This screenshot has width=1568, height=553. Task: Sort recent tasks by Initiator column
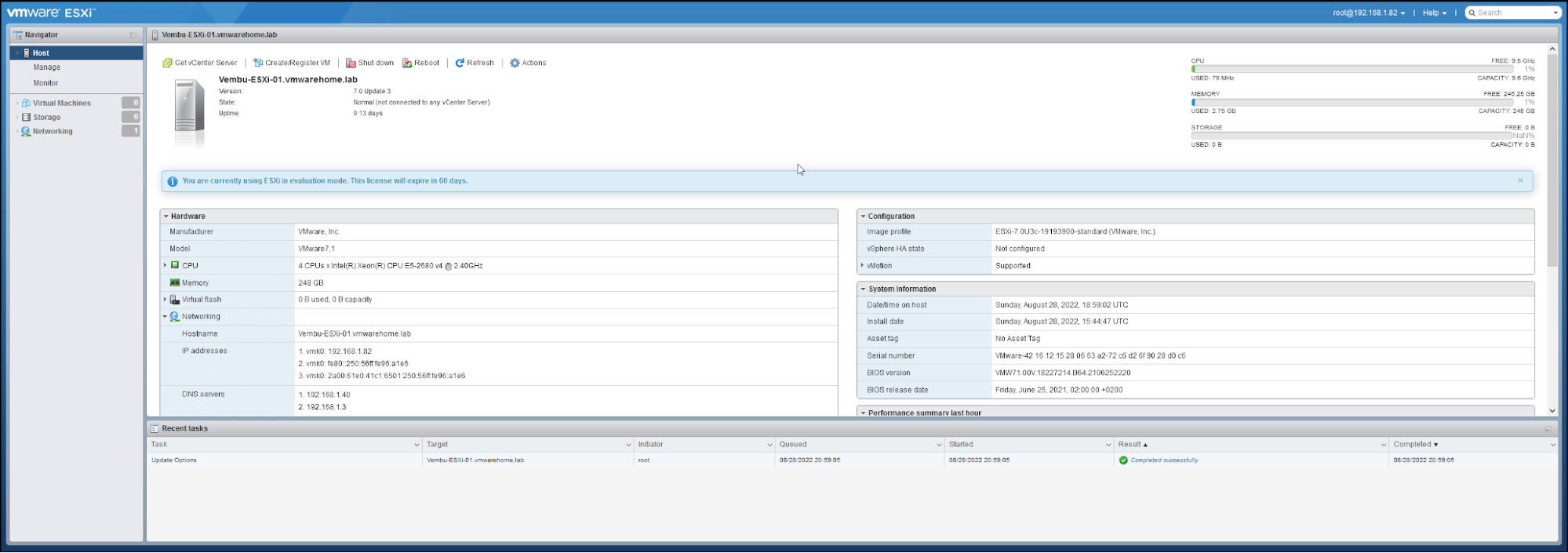650,445
